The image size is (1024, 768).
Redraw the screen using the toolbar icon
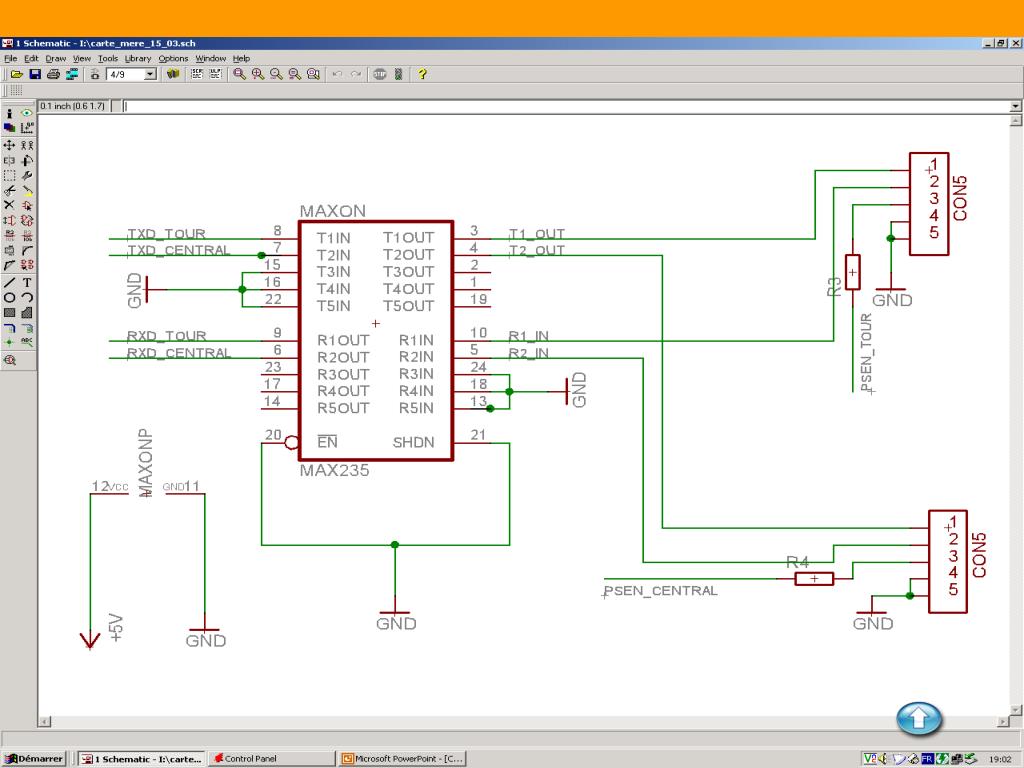click(x=295, y=74)
